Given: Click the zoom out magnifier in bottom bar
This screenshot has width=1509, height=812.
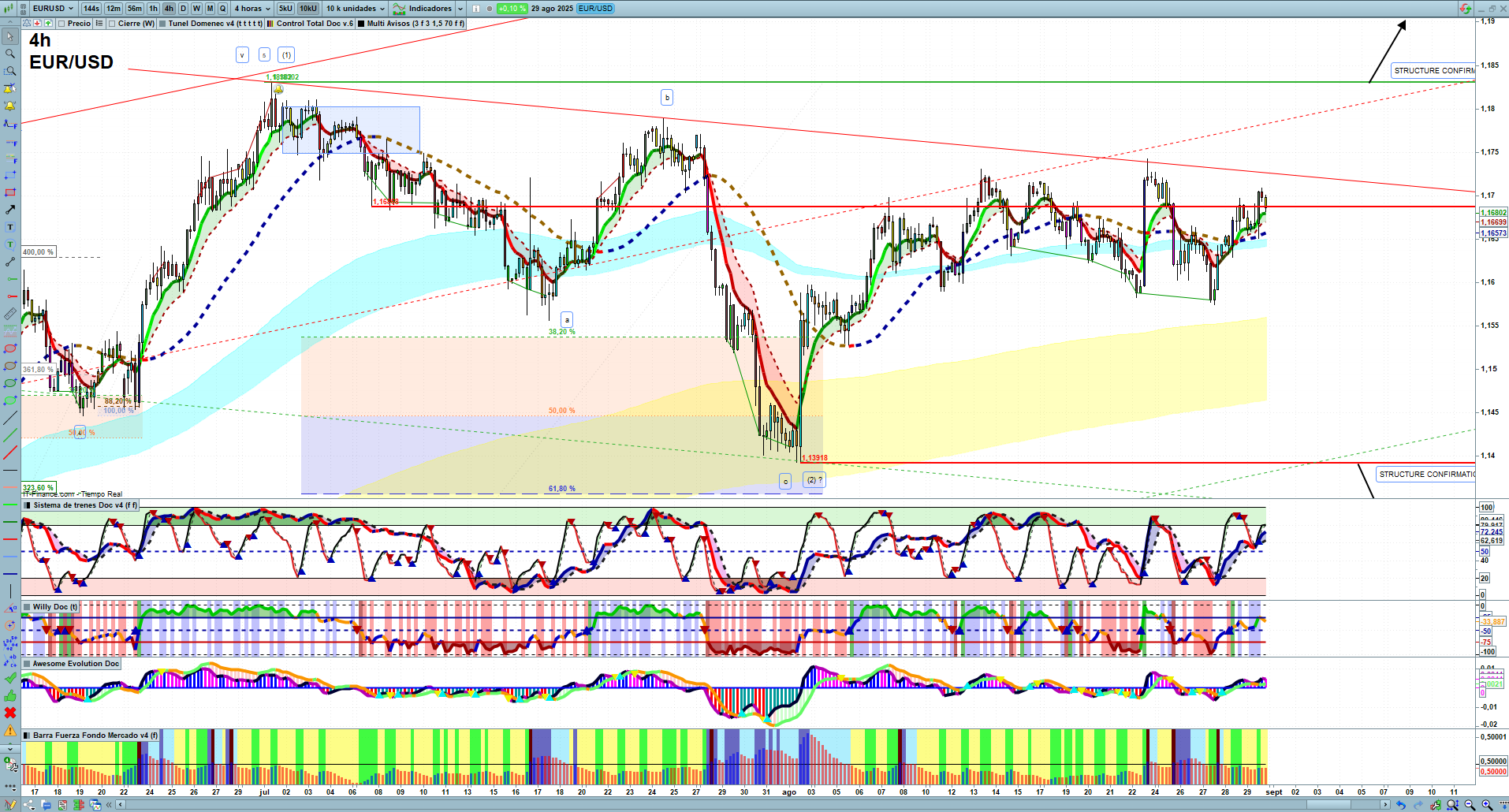Looking at the screenshot, I should [1470, 805].
